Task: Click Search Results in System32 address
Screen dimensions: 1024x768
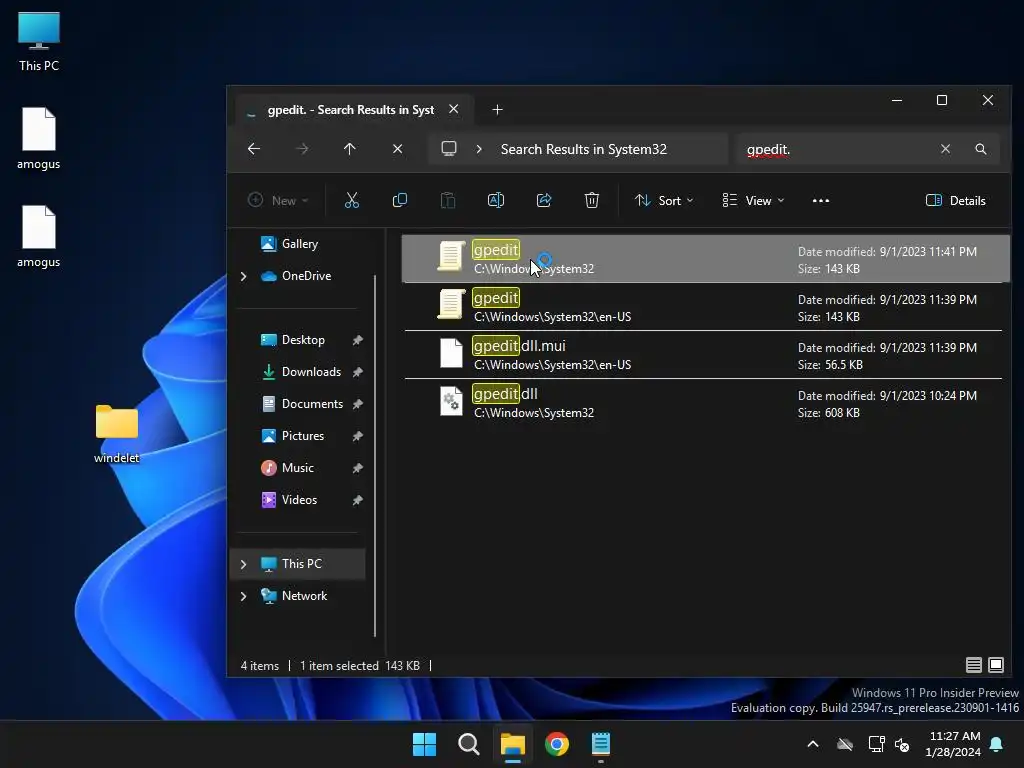Action: coord(583,149)
